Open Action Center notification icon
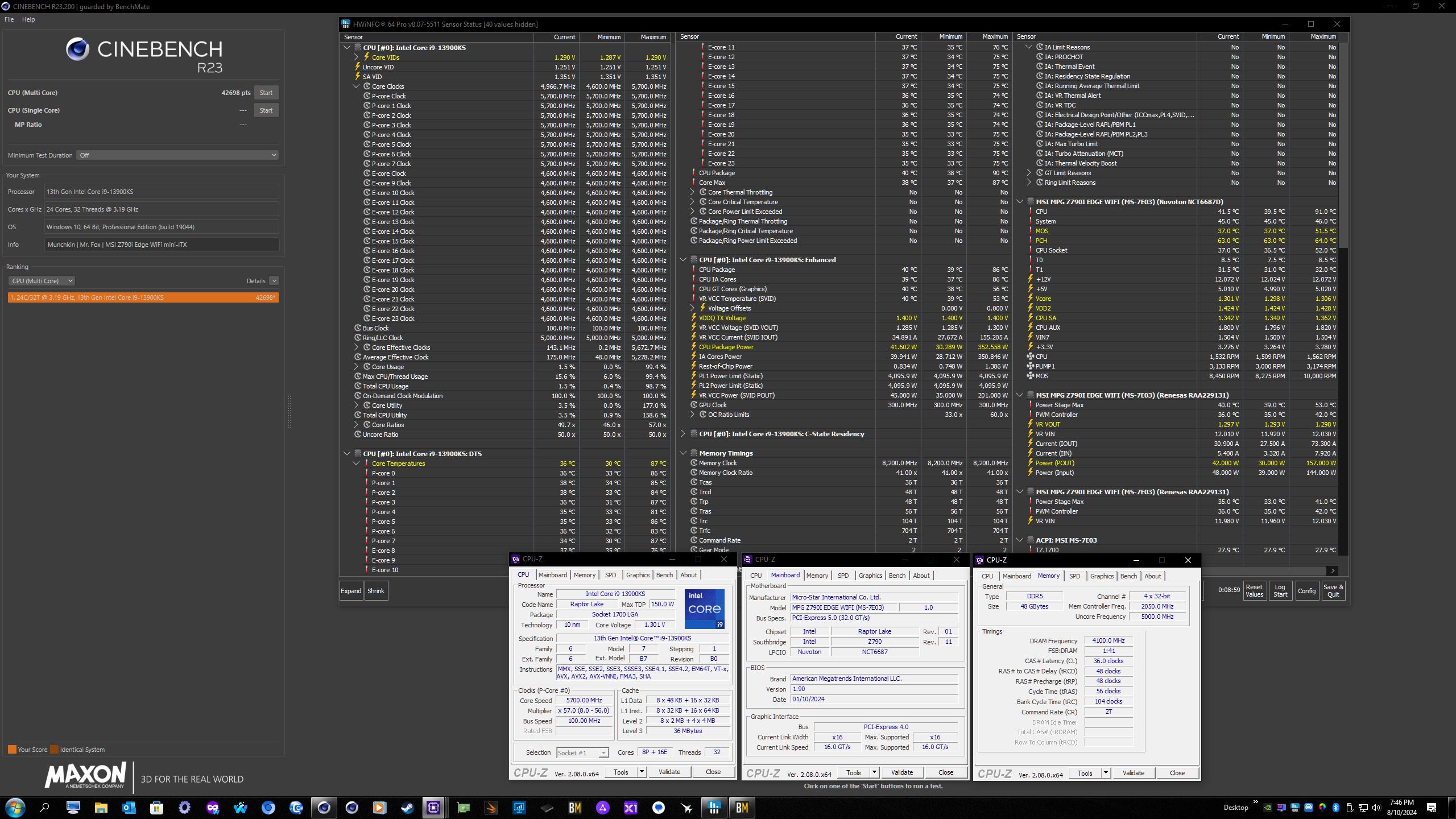This screenshot has width=1456, height=819. pos(1432,808)
